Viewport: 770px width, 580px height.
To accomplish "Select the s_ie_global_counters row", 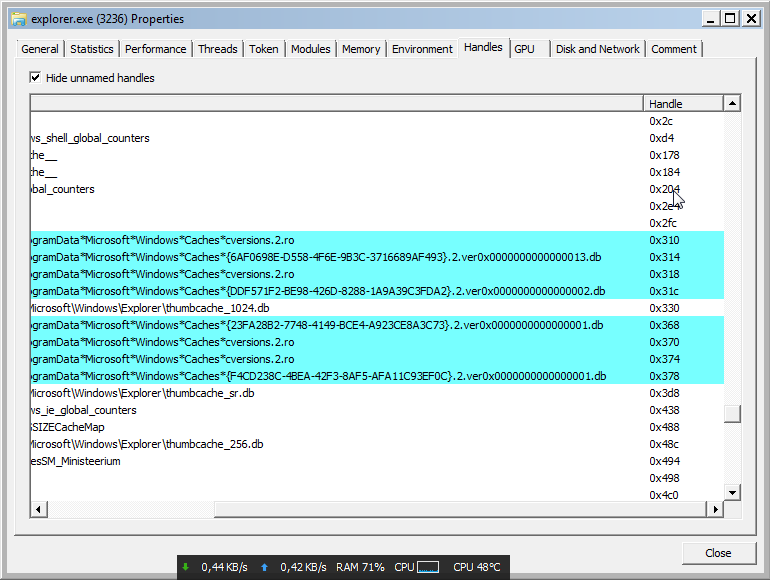I will tap(377, 410).
